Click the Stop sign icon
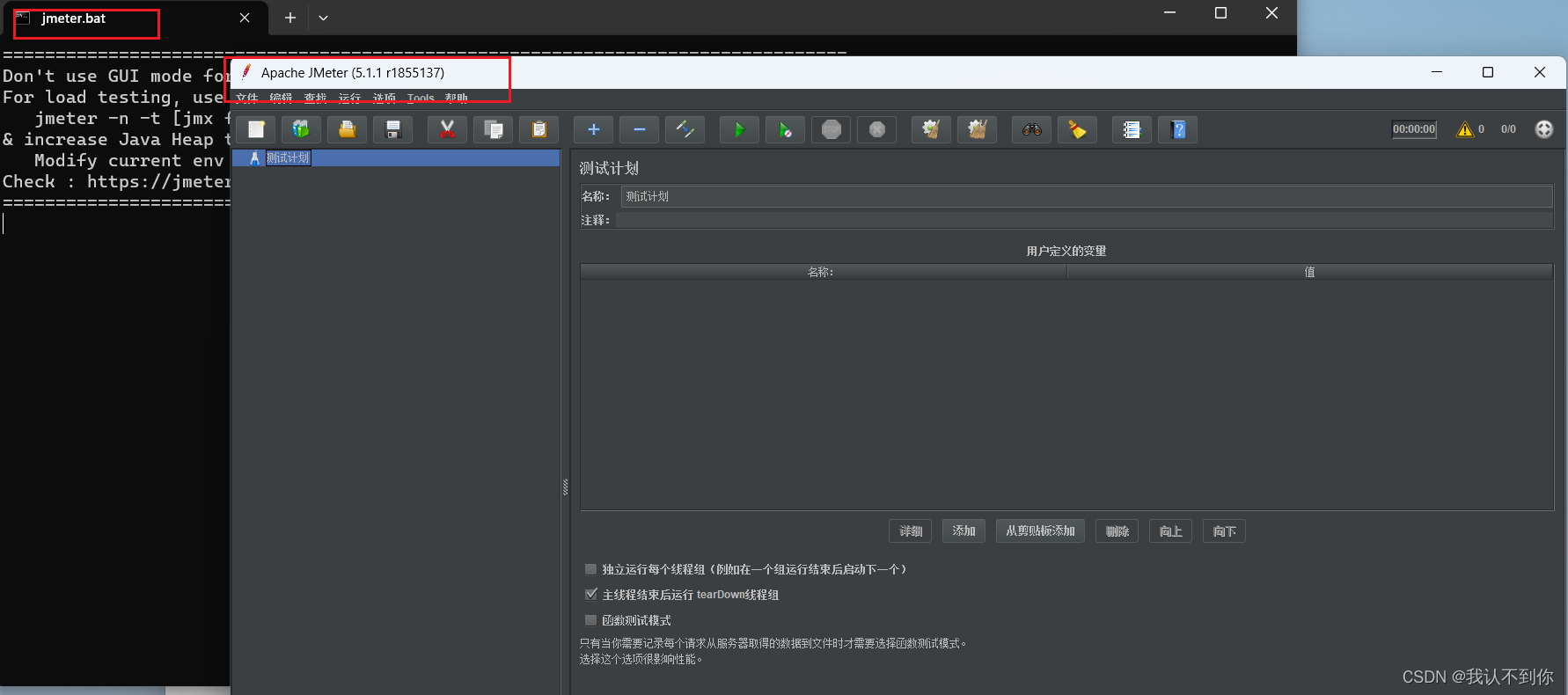Viewport: 1568px width, 695px height. (x=831, y=130)
